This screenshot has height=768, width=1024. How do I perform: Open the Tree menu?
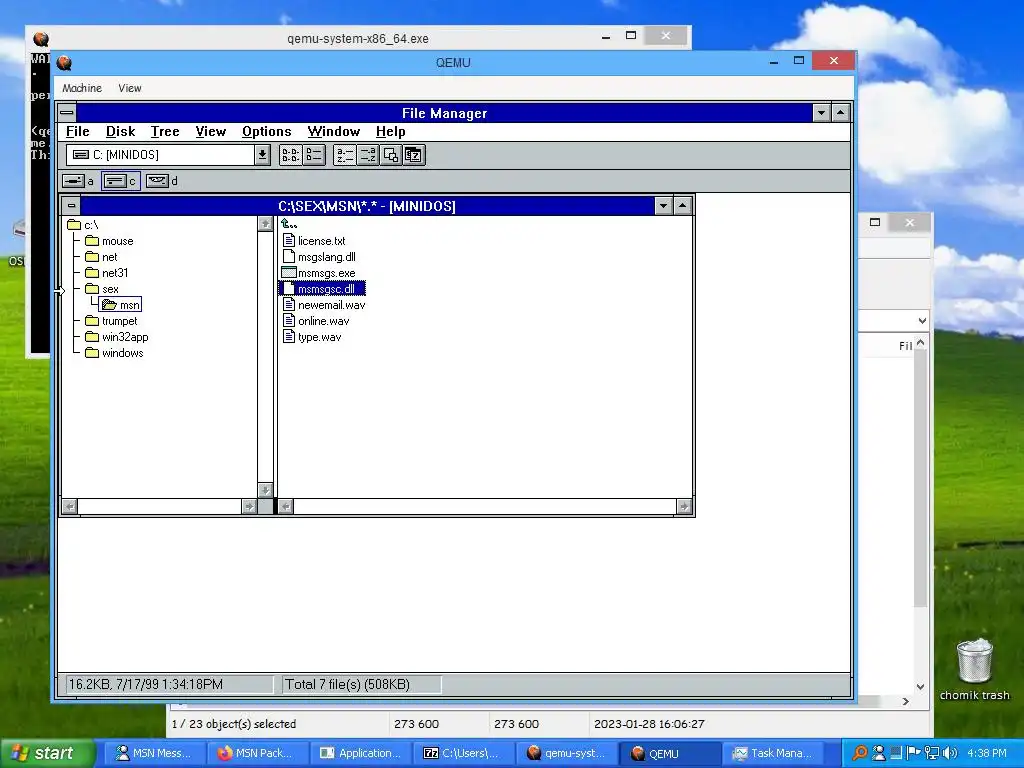pyautogui.click(x=165, y=131)
